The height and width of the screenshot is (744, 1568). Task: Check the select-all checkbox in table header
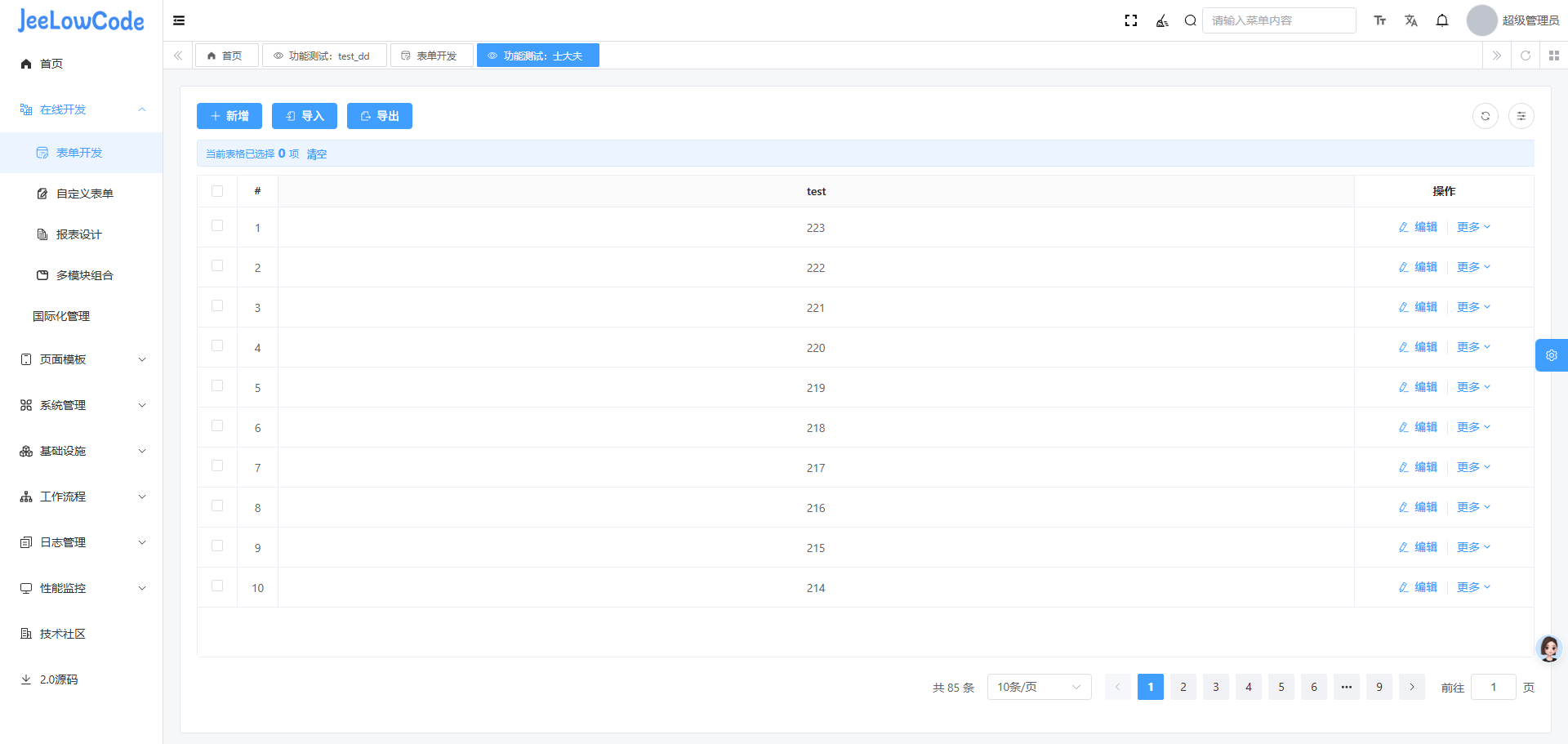pyautogui.click(x=217, y=191)
